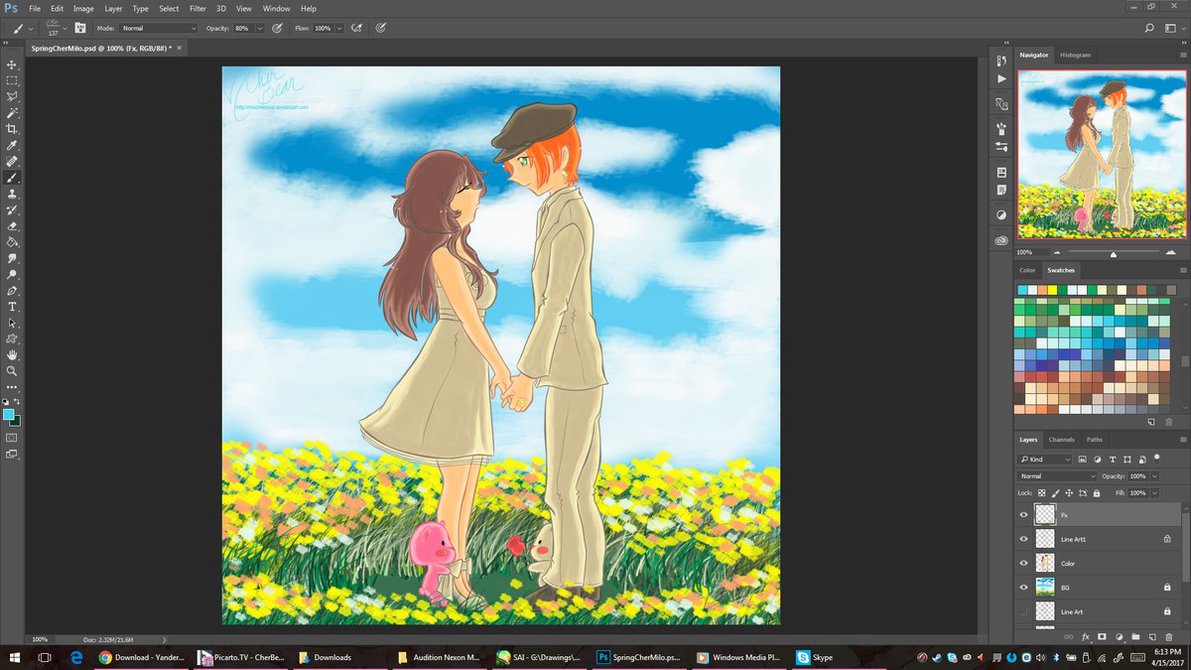Viewport: 1191px width, 670px height.
Task: Select the Dodge tool
Action: [11, 275]
